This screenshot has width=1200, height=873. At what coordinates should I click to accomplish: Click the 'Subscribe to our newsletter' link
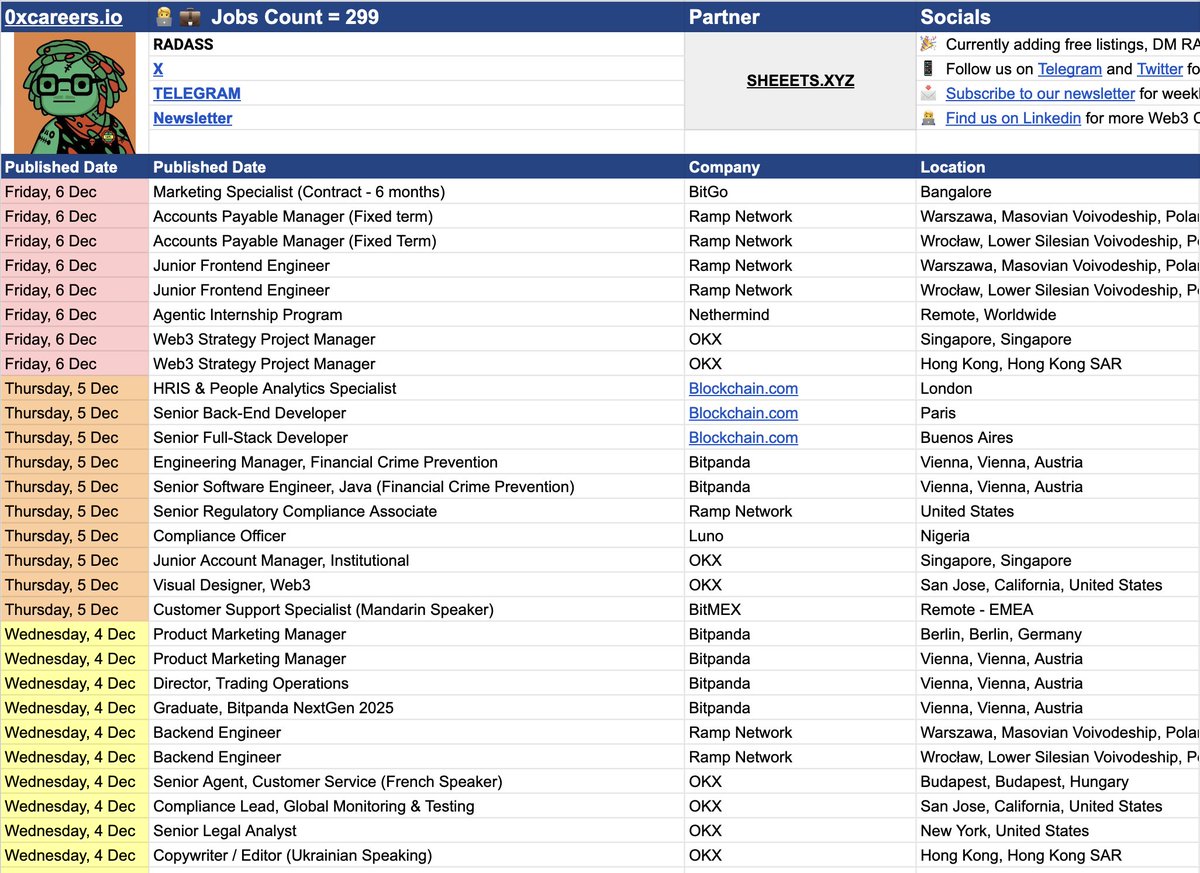[x=1040, y=93]
